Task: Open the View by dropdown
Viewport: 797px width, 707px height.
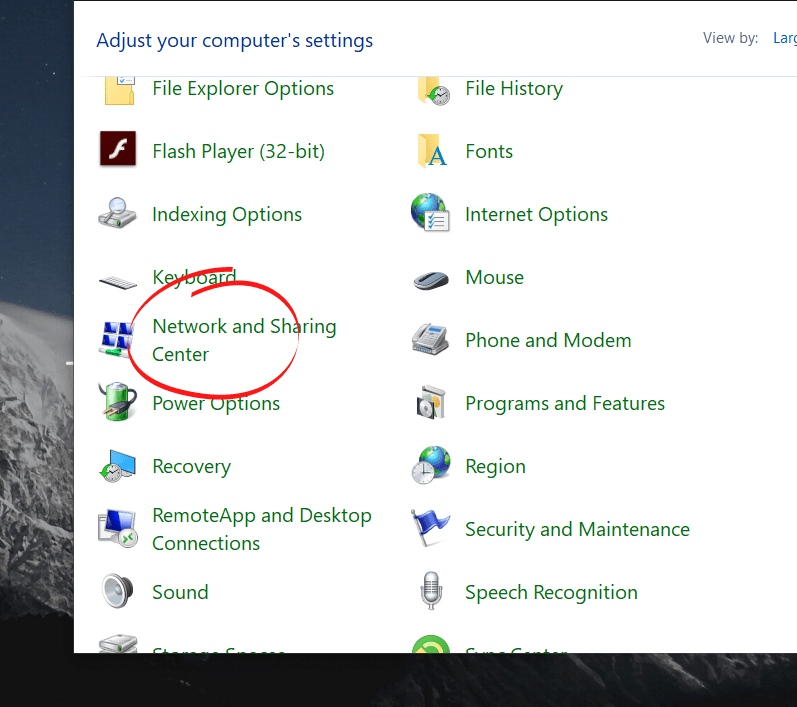Action: coord(784,38)
